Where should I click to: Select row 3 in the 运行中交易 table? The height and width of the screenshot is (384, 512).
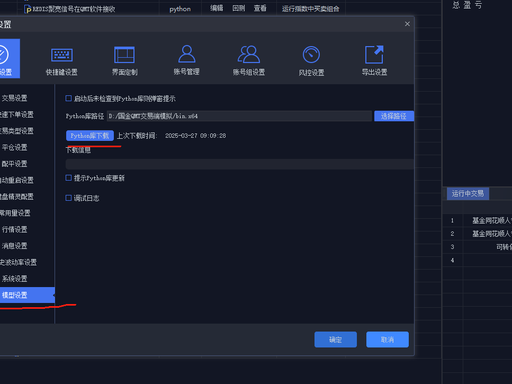477,247
